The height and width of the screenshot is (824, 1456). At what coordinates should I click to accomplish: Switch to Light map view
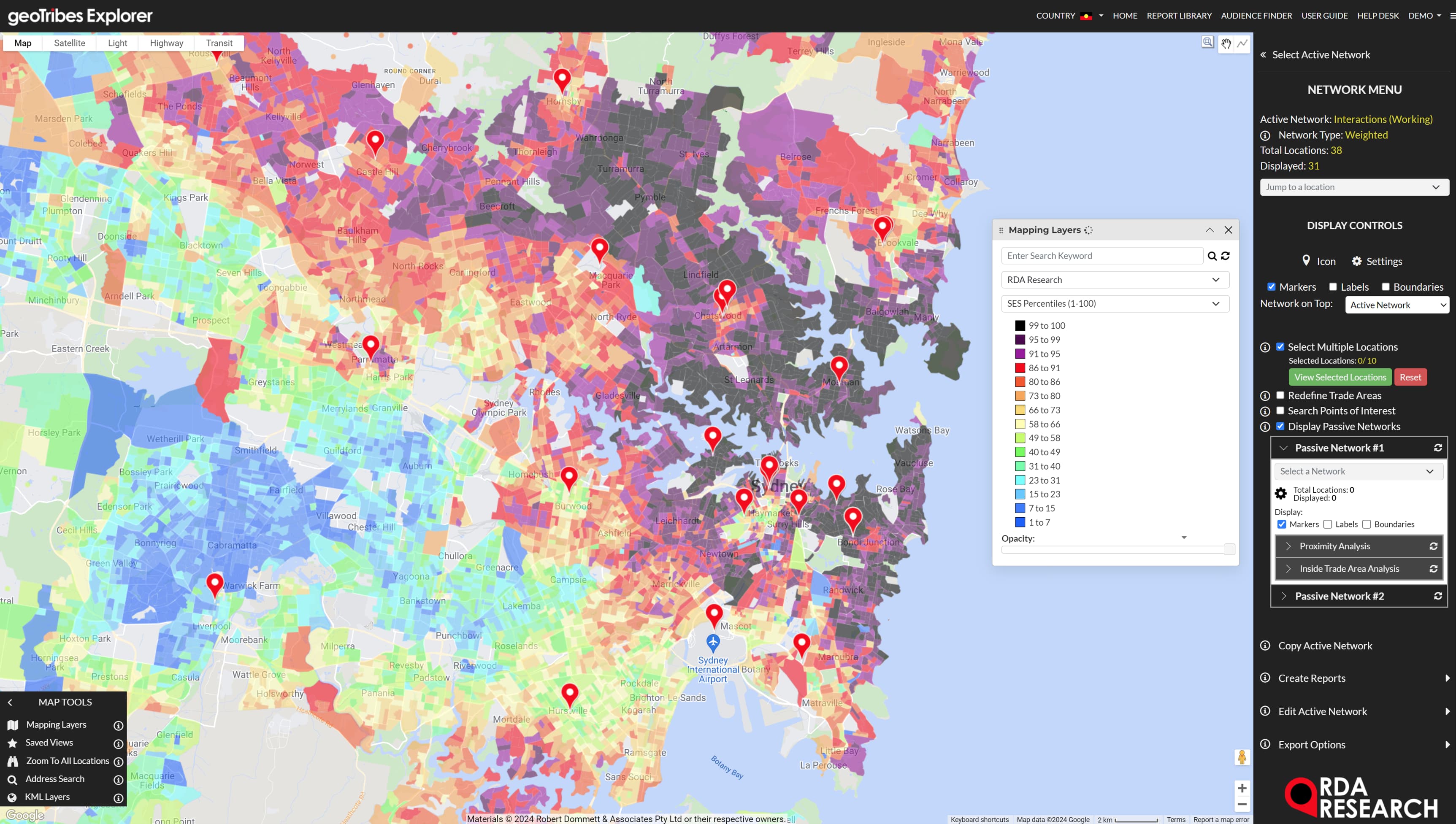(117, 43)
